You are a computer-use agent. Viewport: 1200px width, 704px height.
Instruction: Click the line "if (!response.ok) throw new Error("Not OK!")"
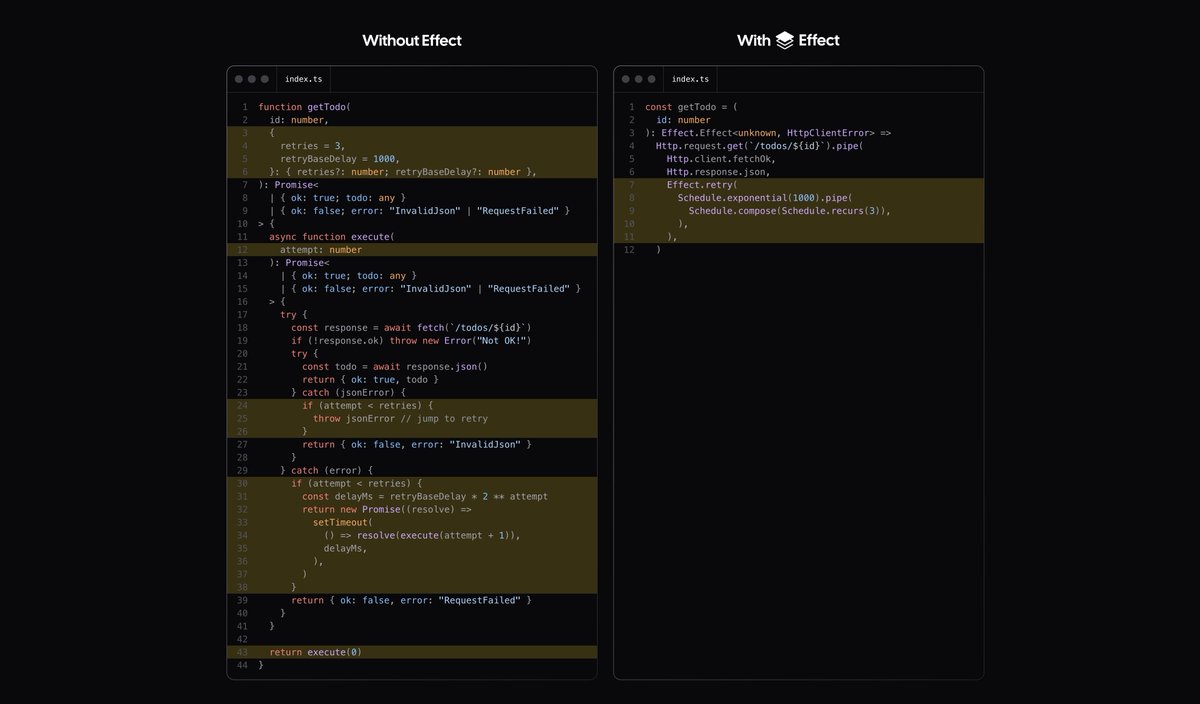pos(411,341)
